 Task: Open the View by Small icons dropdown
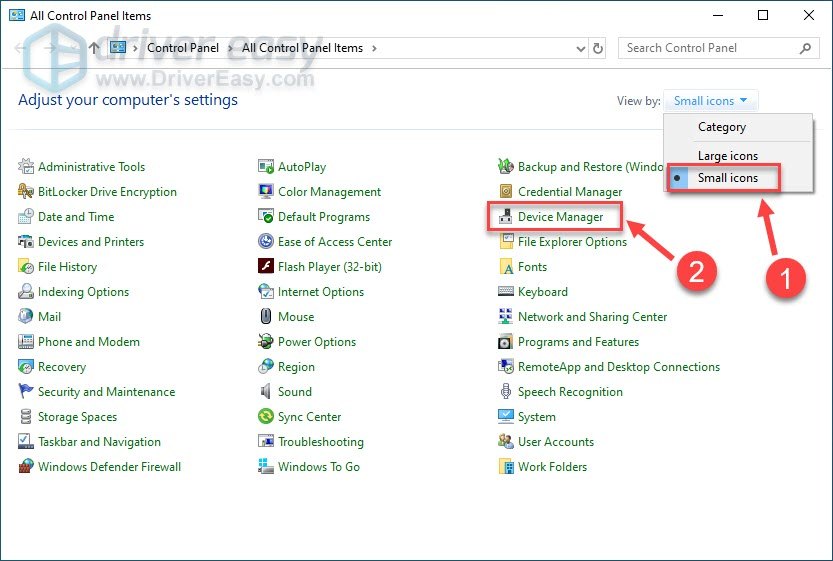click(710, 100)
